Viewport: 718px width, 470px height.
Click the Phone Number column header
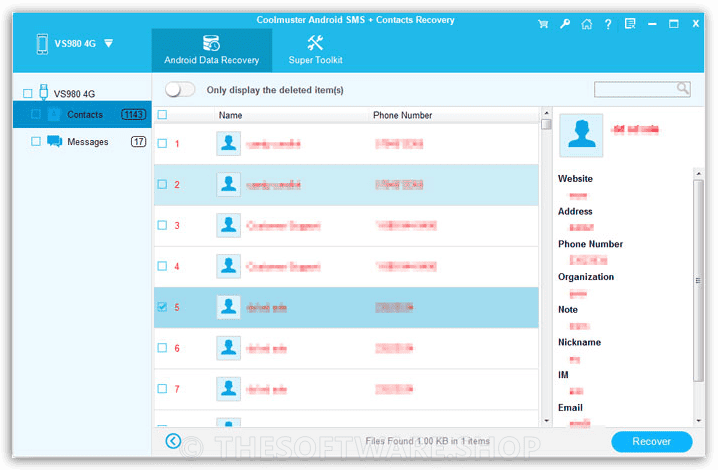(x=403, y=115)
